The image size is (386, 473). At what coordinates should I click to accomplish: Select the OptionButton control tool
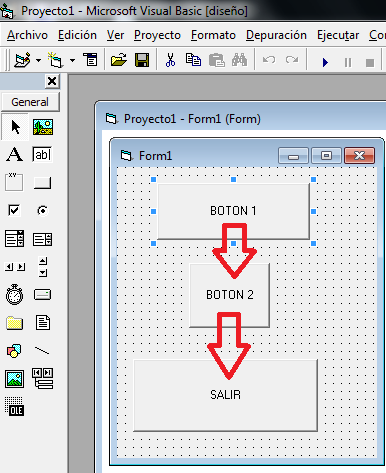(42, 211)
